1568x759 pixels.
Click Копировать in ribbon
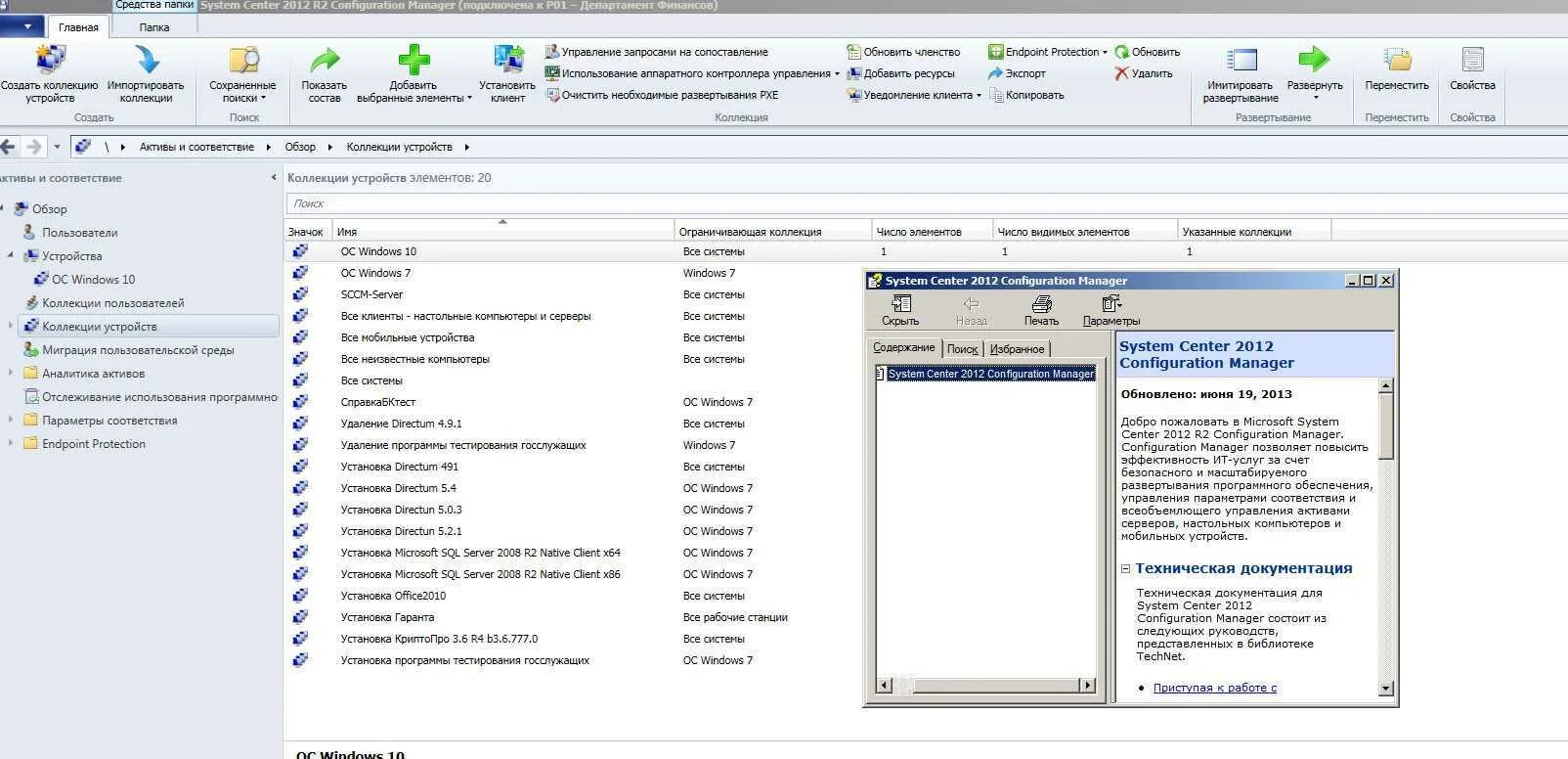(x=1025, y=95)
